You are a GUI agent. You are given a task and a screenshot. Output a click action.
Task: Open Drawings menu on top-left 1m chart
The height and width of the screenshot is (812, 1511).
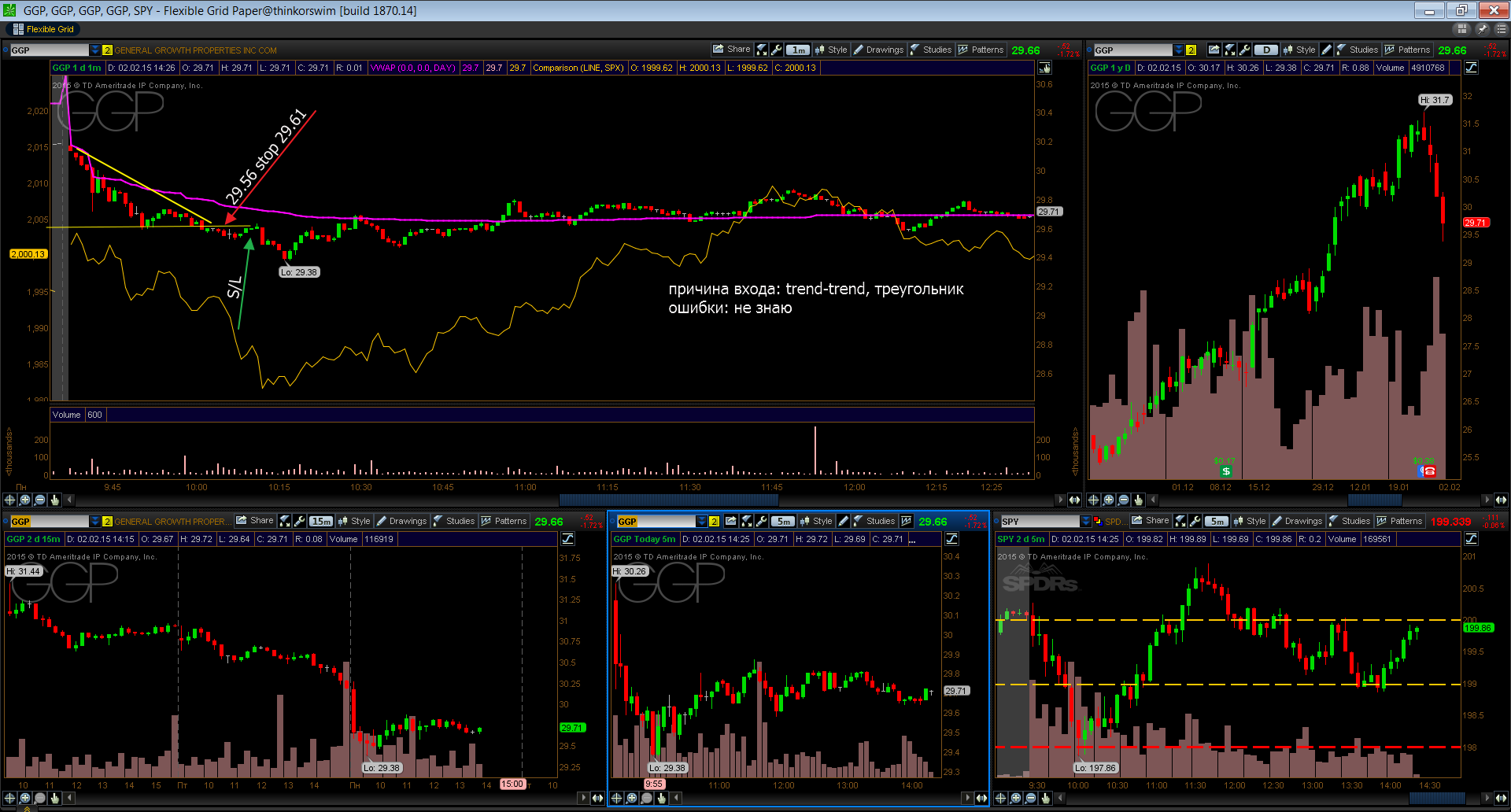pyautogui.click(x=878, y=50)
